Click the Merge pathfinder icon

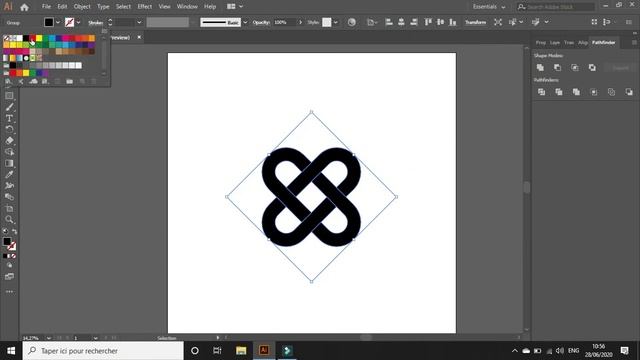click(x=576, y=92)
